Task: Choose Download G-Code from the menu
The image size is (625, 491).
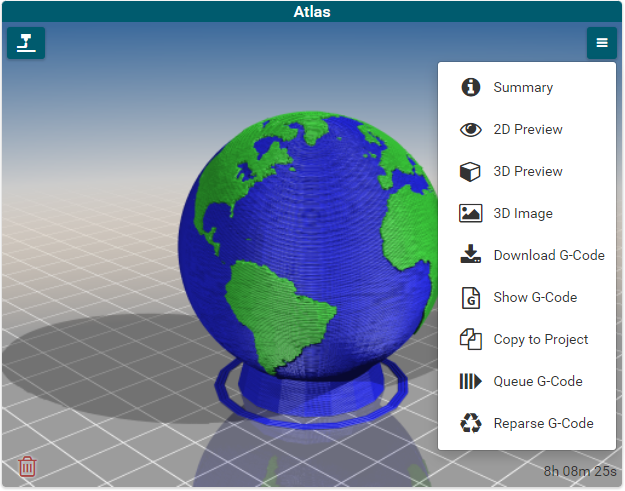Action: pyautogui.click(x=549, y=255)
